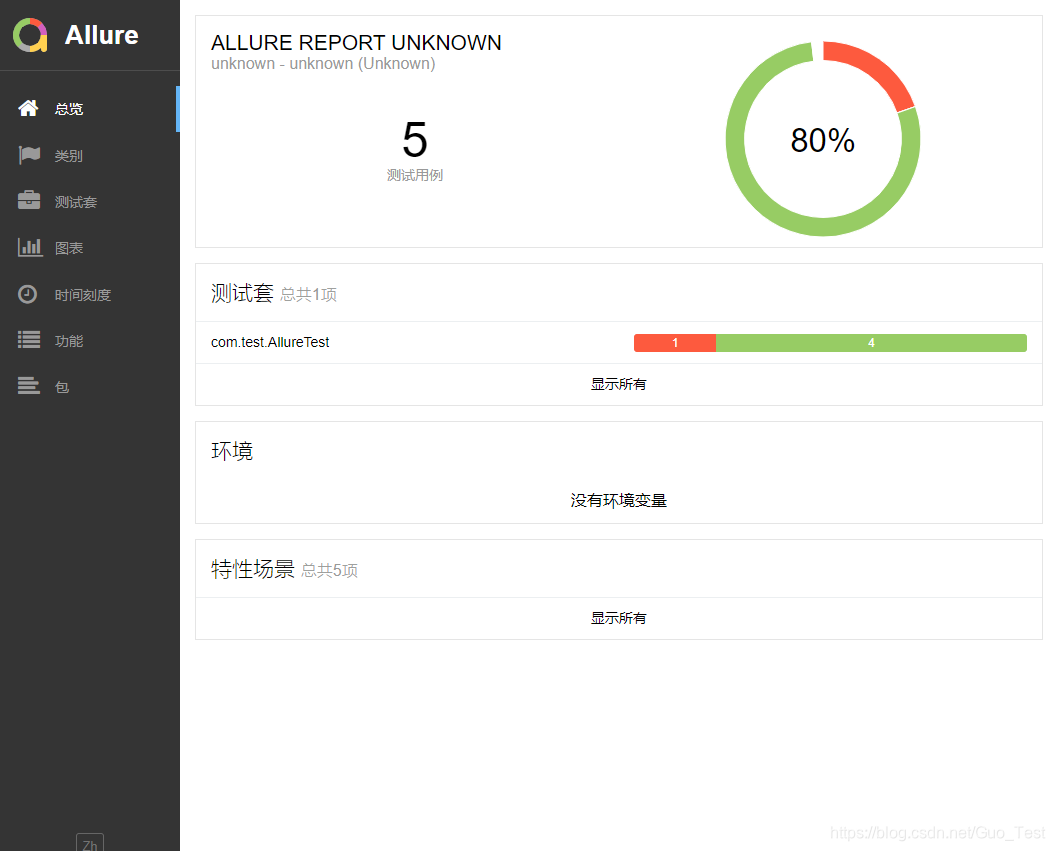1055x851 pixels.
Task: Open the Zh language selector
Action: (x=90, y=844)
